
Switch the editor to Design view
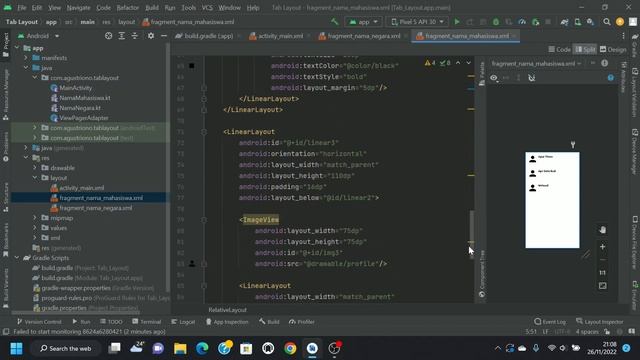click(613, 49)
